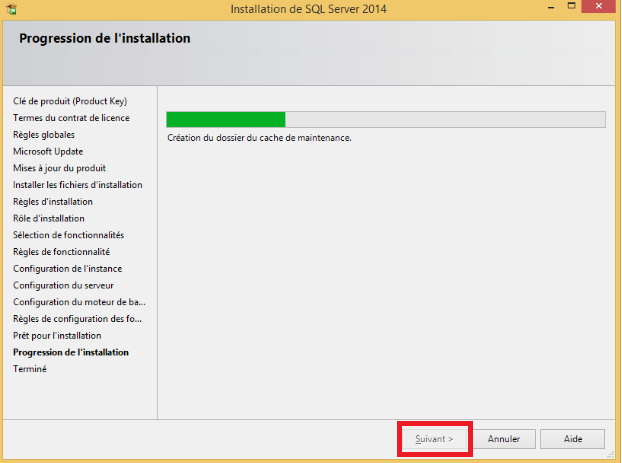Screen dimensions: 622x463
Task: Click status text Création du dossier du cache
Action: tap(259, 138)
